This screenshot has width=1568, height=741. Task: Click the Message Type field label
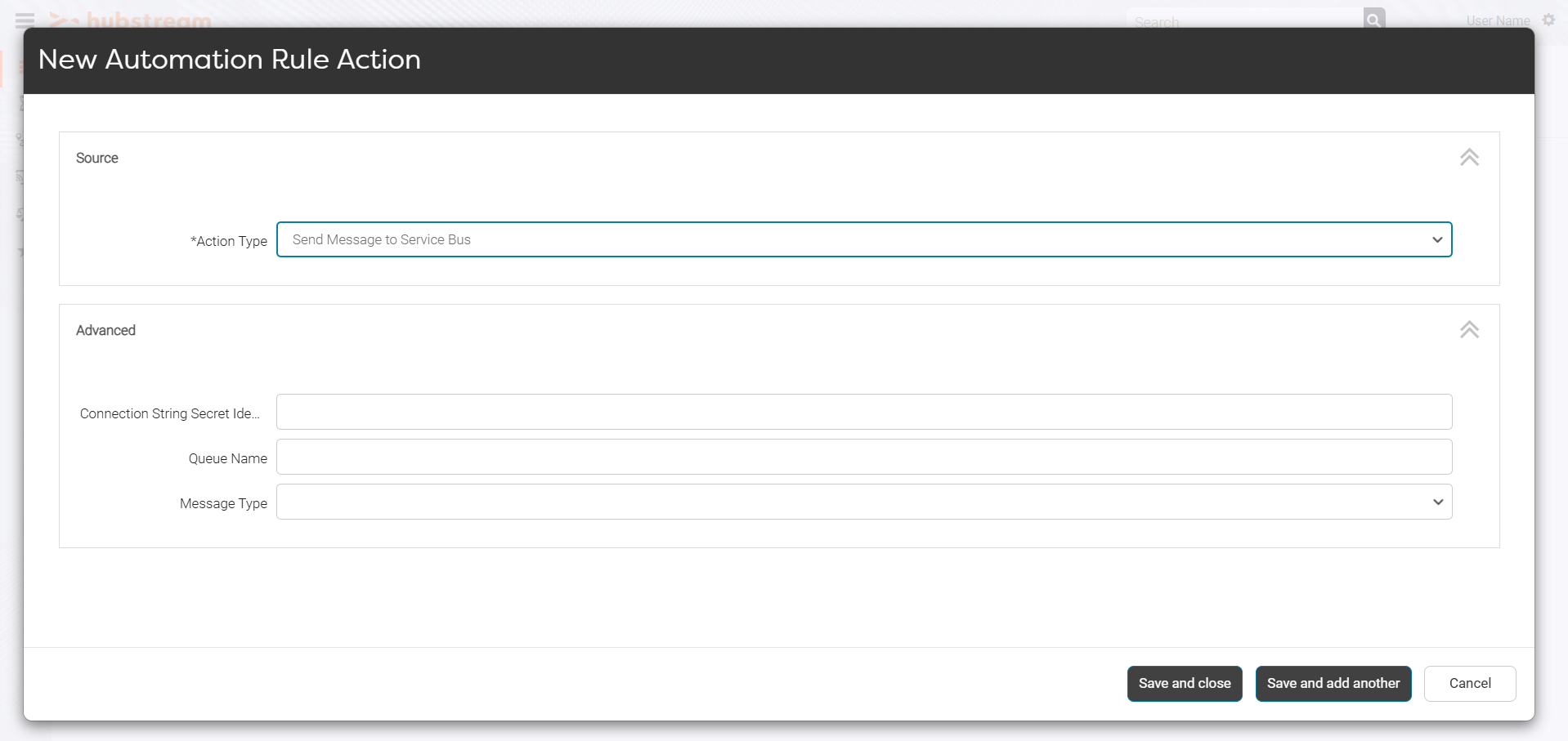click(x=223, y=503)
